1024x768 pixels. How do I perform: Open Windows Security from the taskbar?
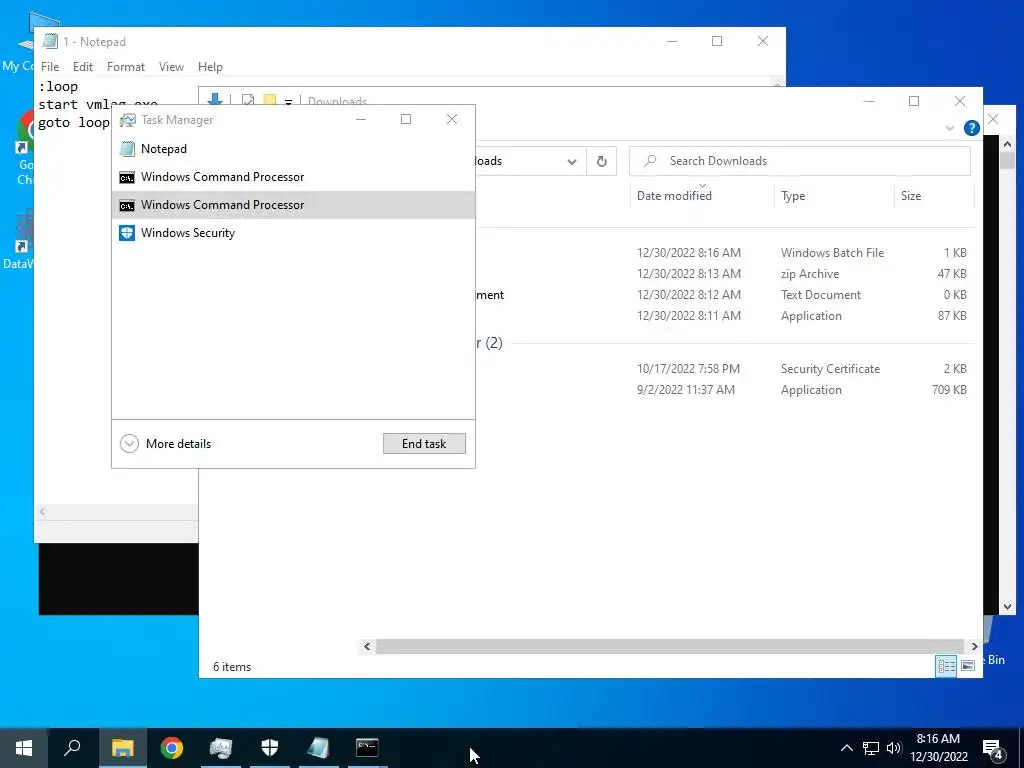coord(270,748)
